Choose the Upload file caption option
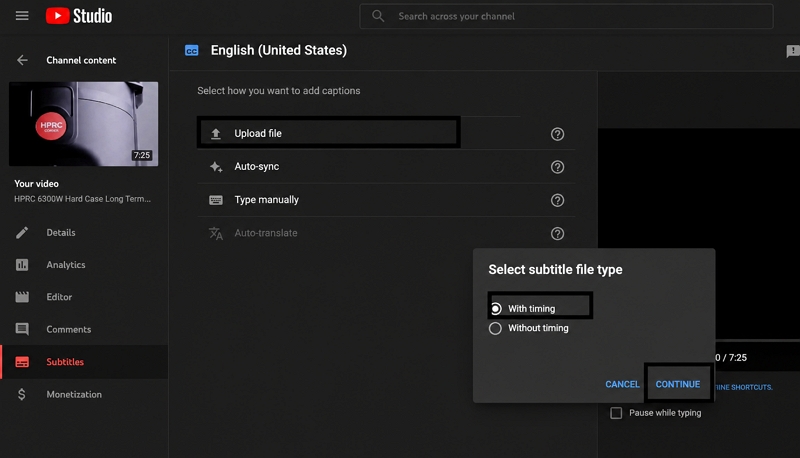Screen dimensions: 800x458 329,133
